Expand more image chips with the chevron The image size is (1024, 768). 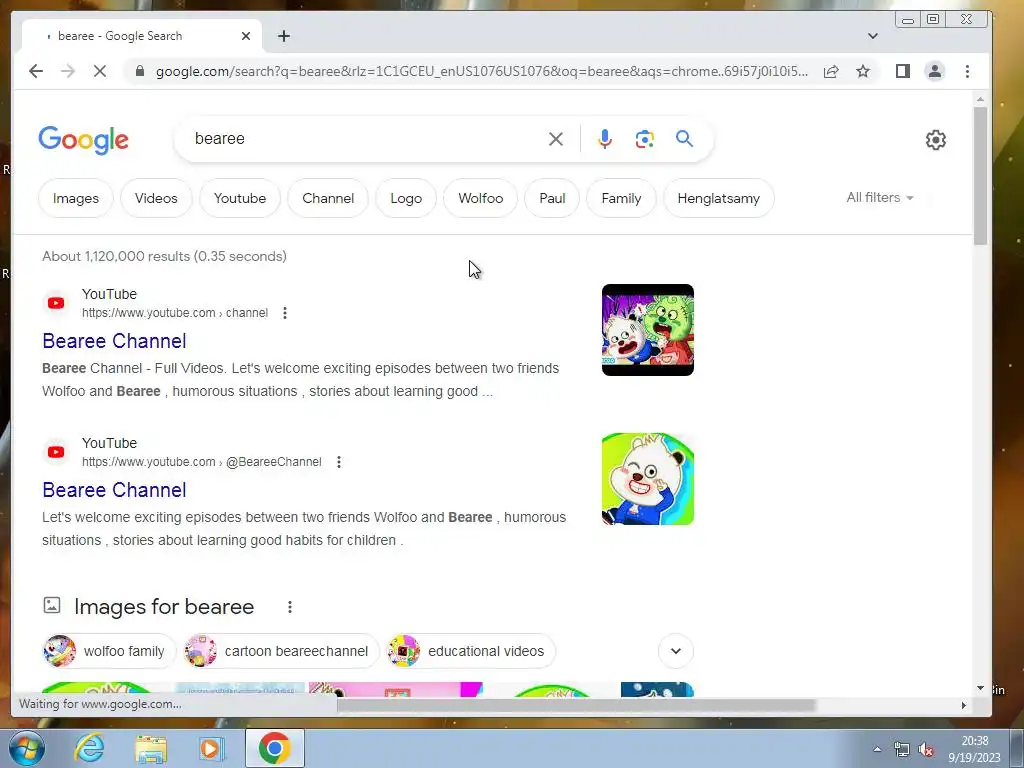click(676, 651)
